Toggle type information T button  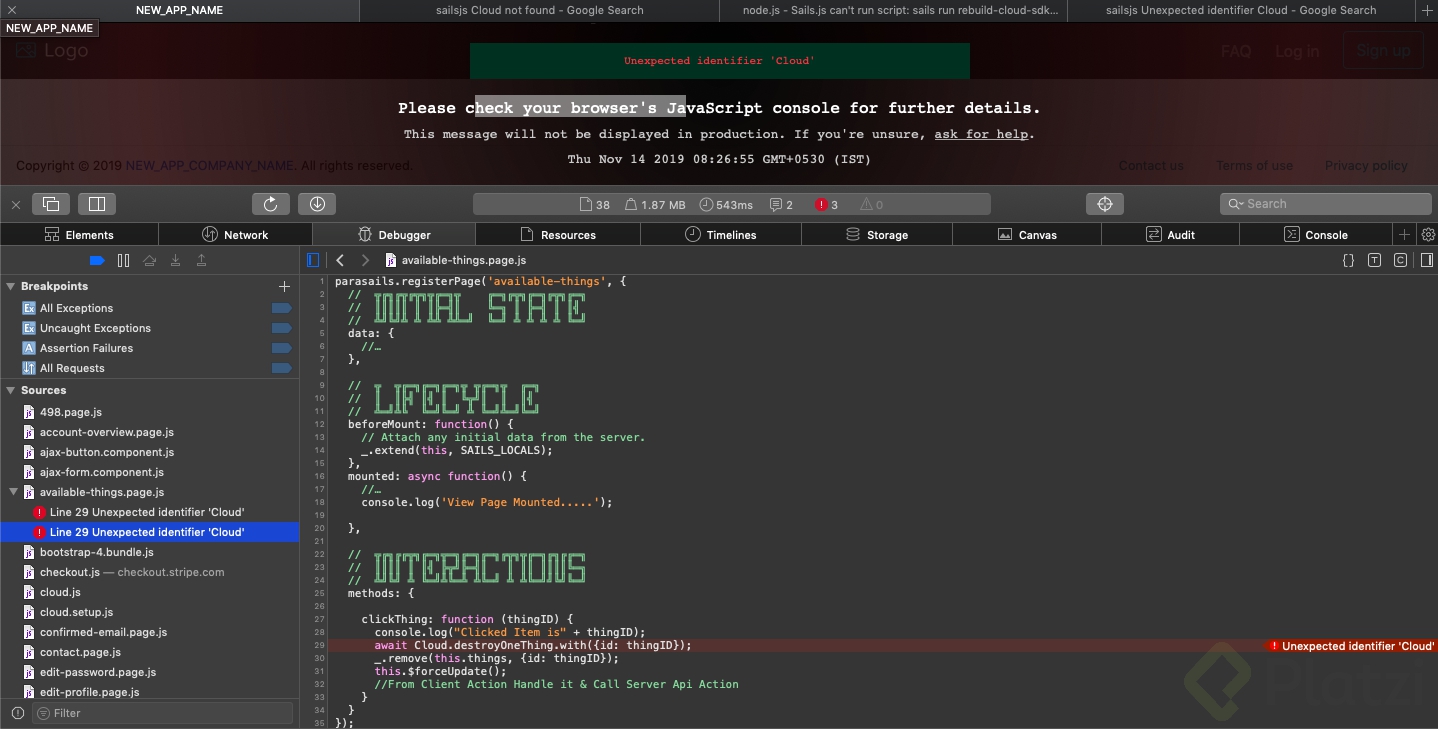point(1374,260)
